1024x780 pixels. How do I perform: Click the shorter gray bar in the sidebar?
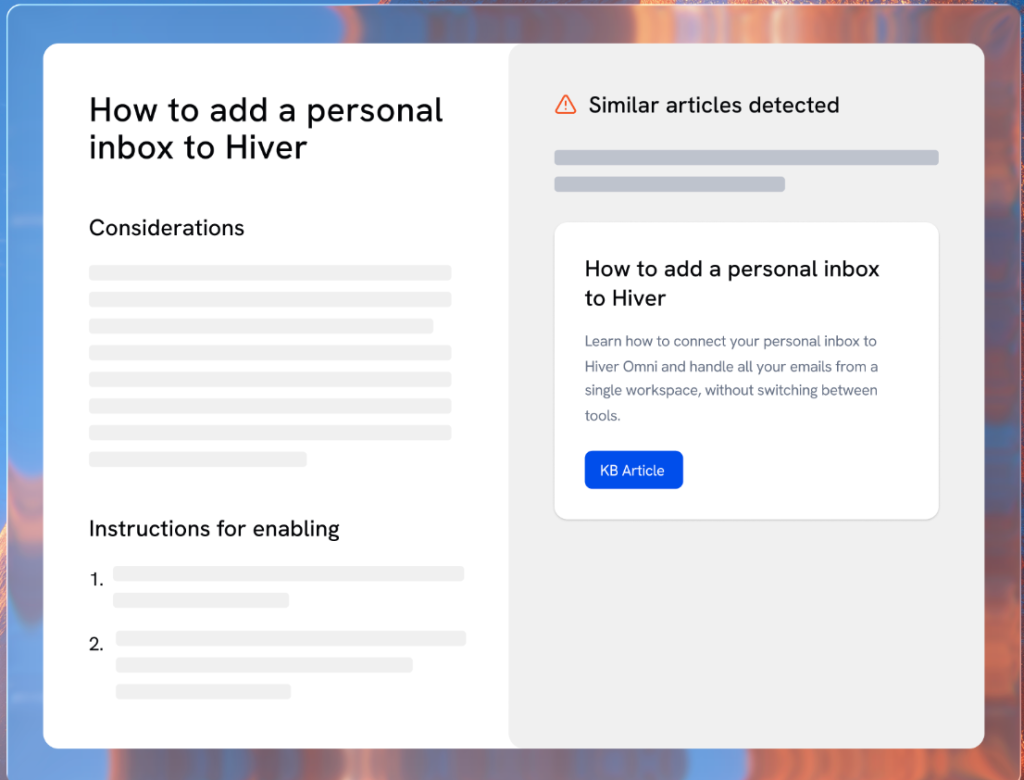pyautogui.click(x=669, y=184)
